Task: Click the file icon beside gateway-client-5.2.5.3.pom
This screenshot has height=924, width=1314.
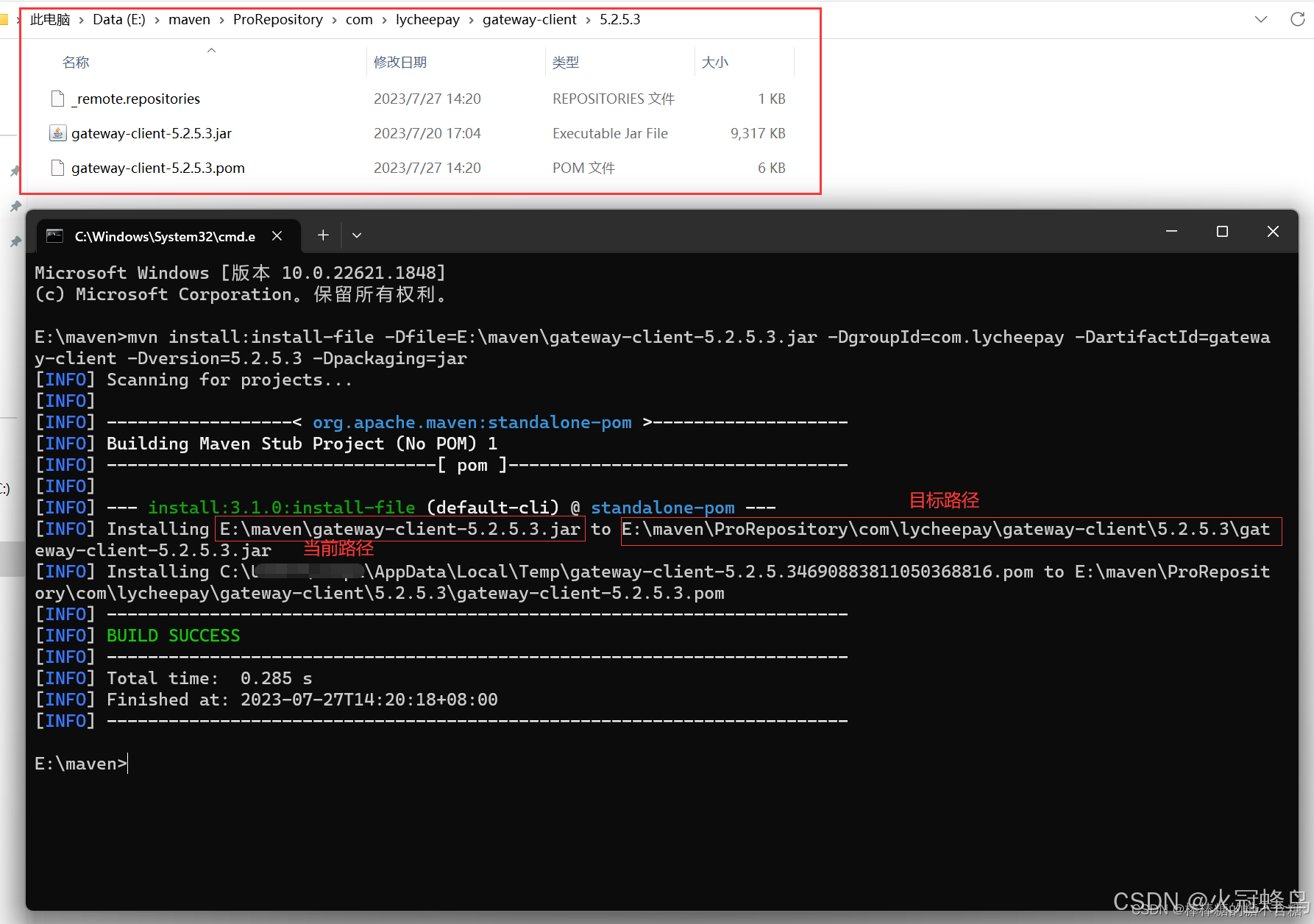Action: point(57,168)
